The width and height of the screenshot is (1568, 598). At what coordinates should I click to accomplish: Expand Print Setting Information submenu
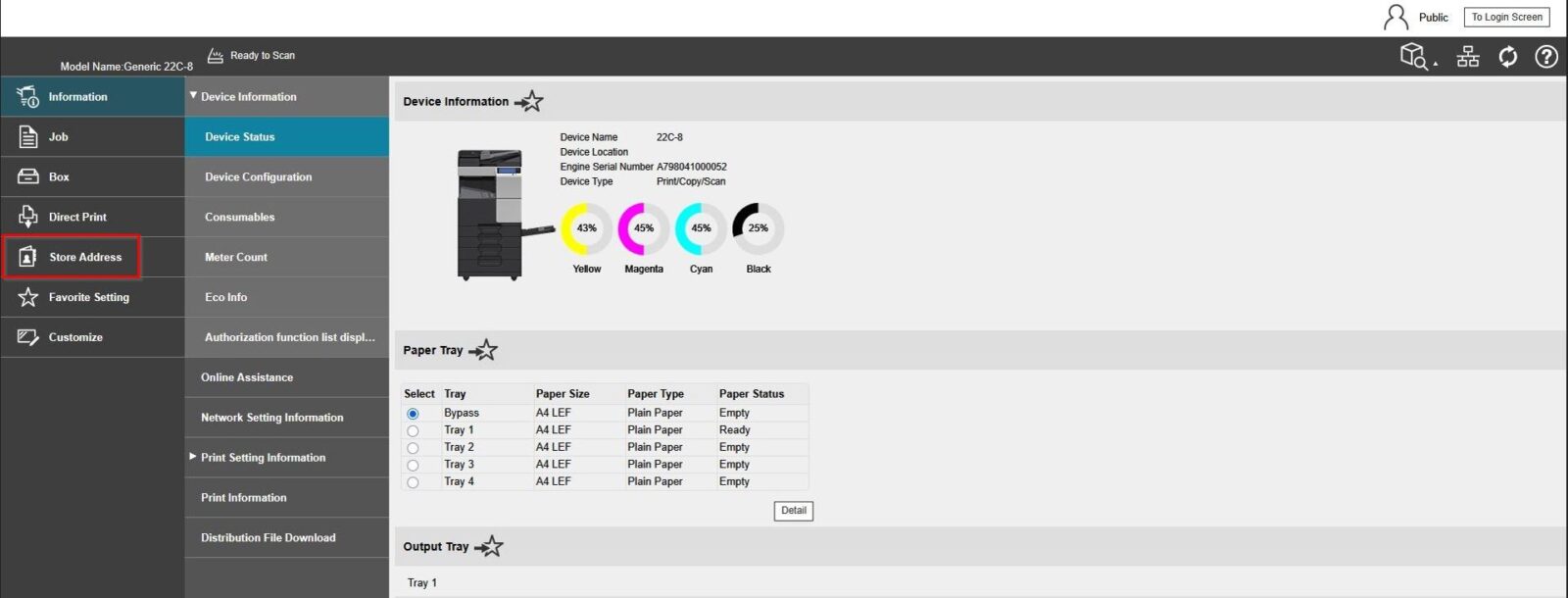(193, 457)
